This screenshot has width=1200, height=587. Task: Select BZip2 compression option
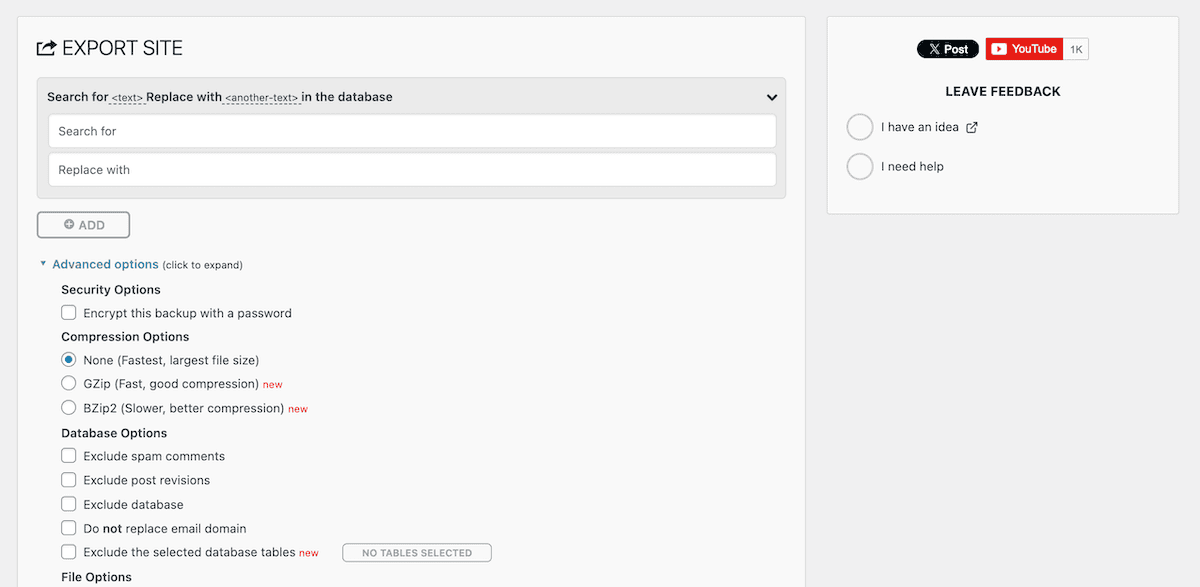[x=69, y=408]
